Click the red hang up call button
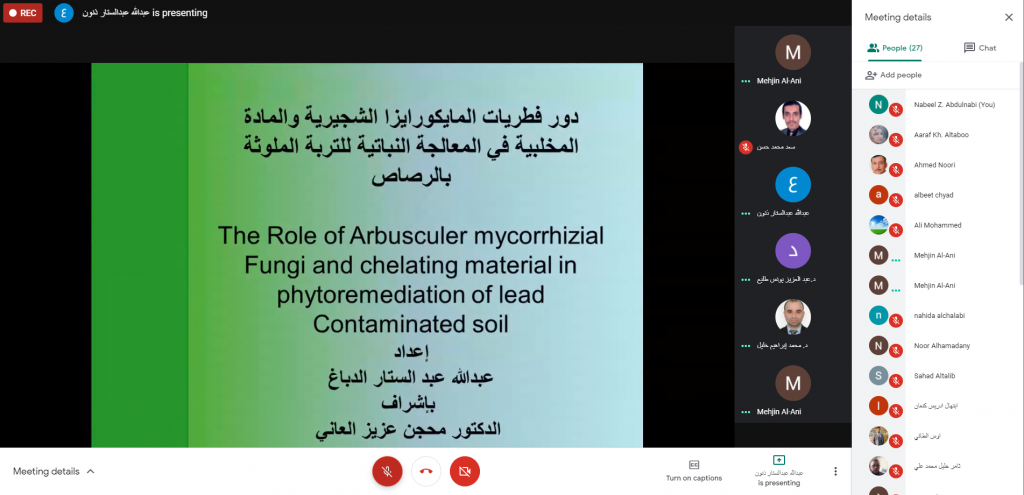1024x495 pixels. click(x=426, y=471)
